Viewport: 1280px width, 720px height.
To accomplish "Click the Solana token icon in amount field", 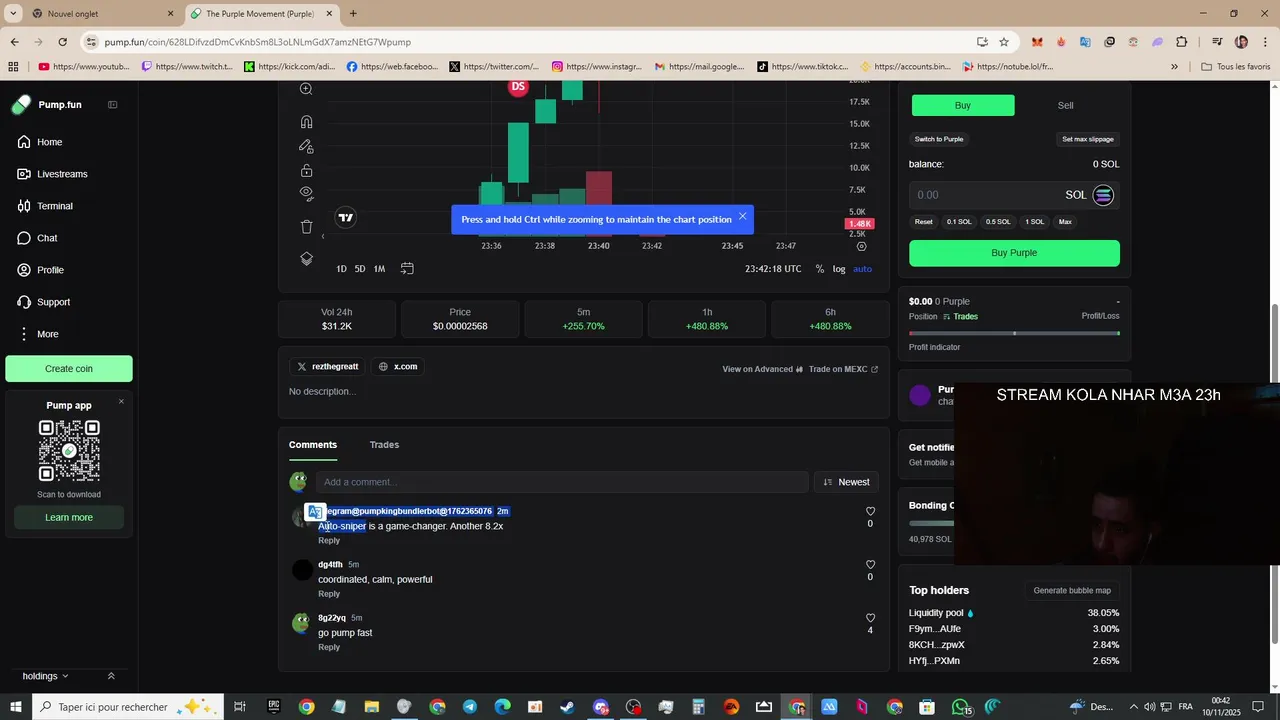I will point(1103,195).
